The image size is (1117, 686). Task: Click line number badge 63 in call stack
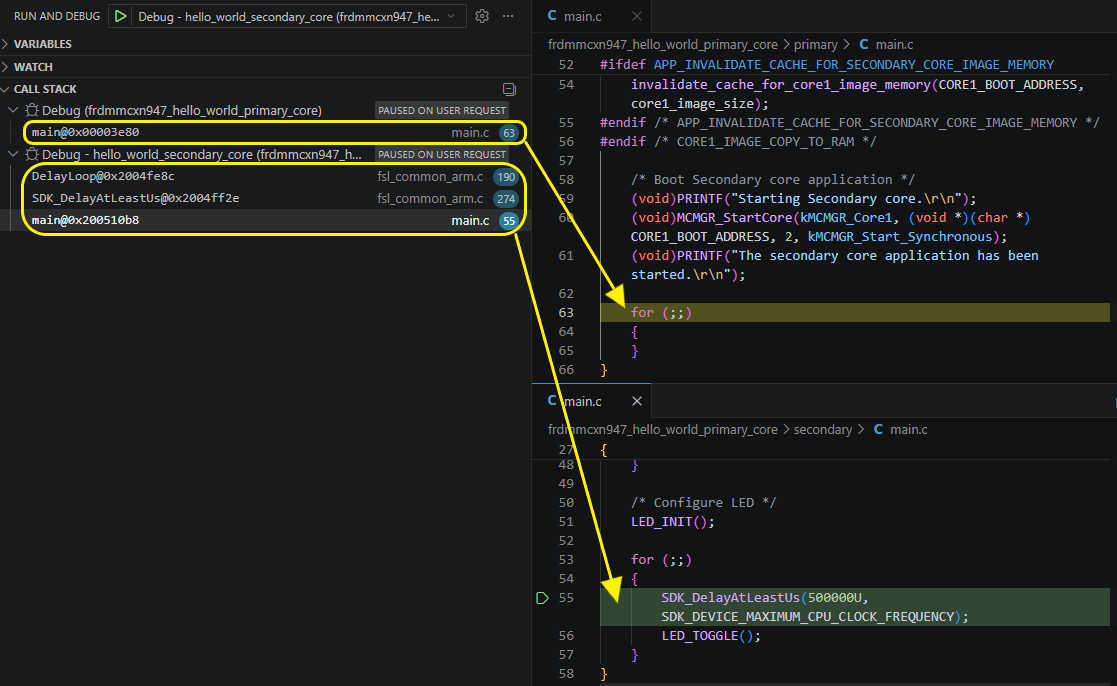(509, 133)
